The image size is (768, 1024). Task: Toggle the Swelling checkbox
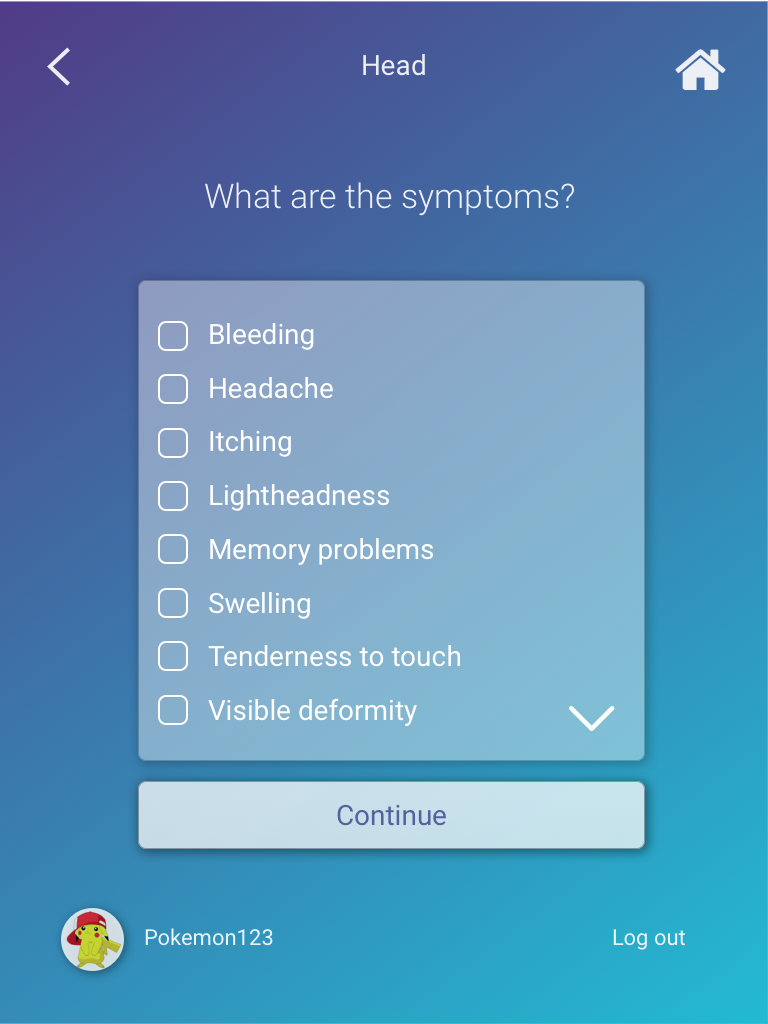[x=173, y=603]
